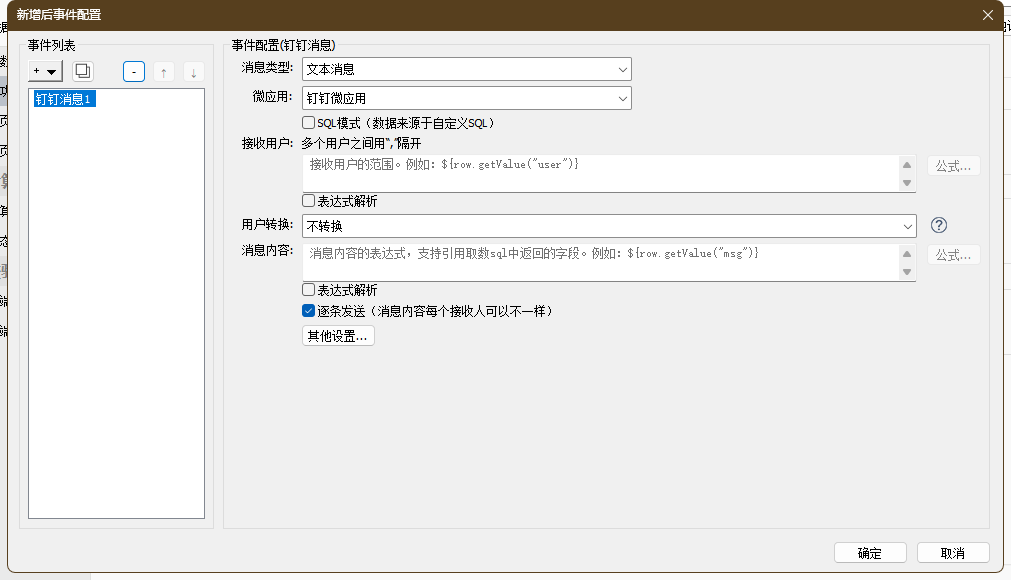The width and height of the screenshot is (1011, 580).
Task: Open the help icon beside 用户转换
Action: coord(938,225)
